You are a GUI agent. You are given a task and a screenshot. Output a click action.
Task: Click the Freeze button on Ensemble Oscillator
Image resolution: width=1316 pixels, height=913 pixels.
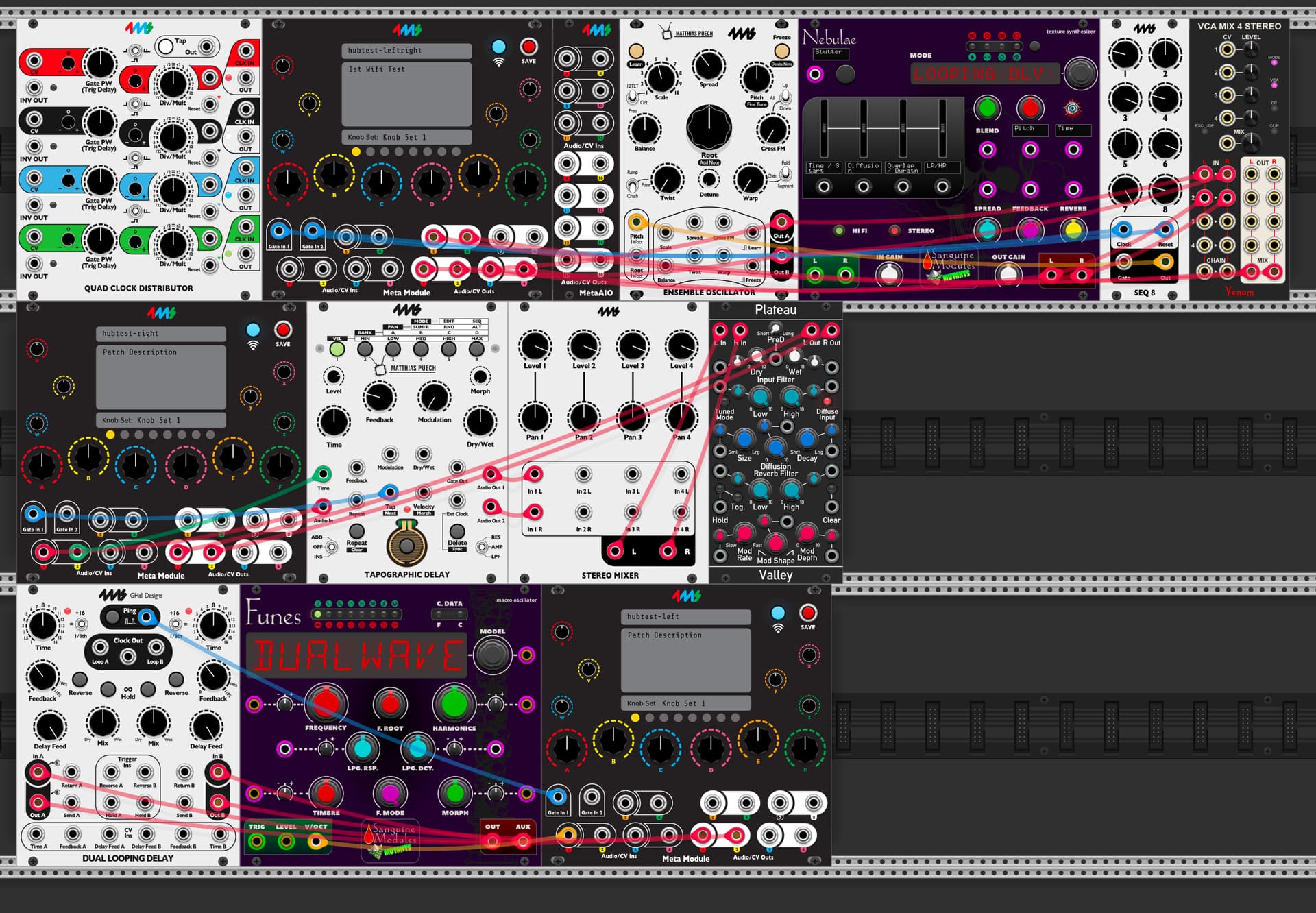tap(781, 51)
